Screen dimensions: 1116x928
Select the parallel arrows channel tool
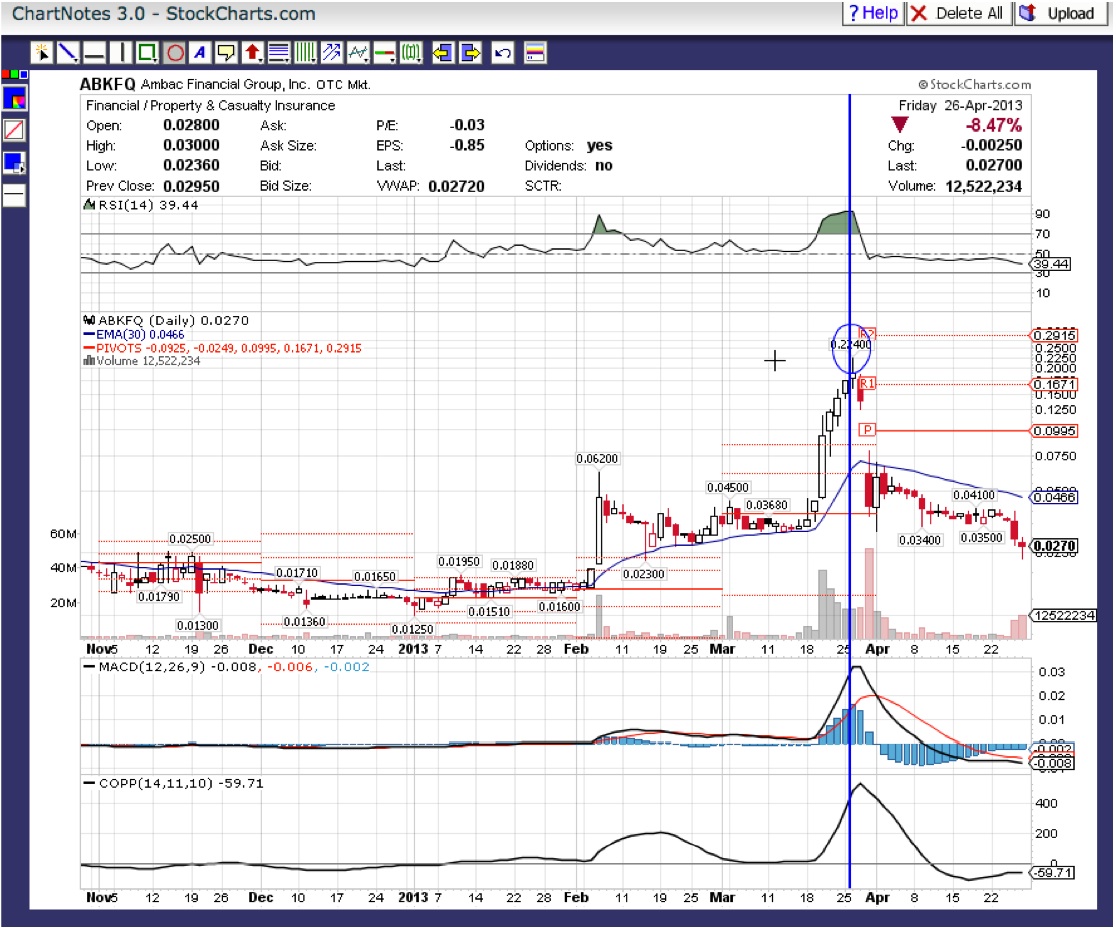[x=332, y=53]
